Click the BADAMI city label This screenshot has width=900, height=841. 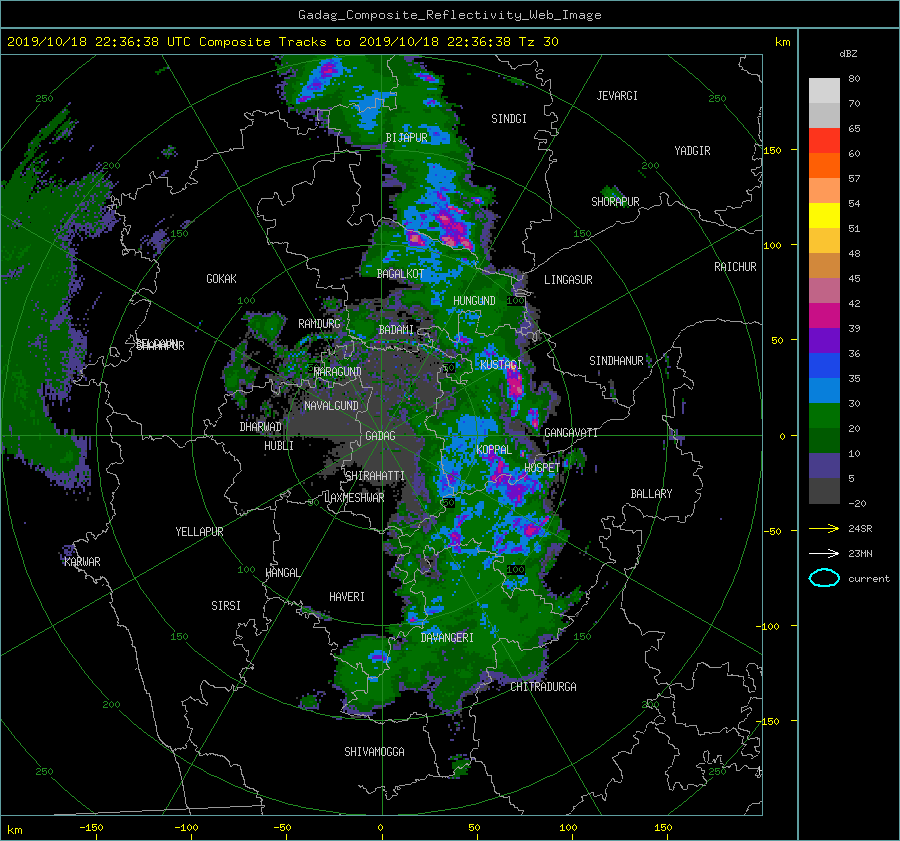pyautogui.click(x=396, y=330)
